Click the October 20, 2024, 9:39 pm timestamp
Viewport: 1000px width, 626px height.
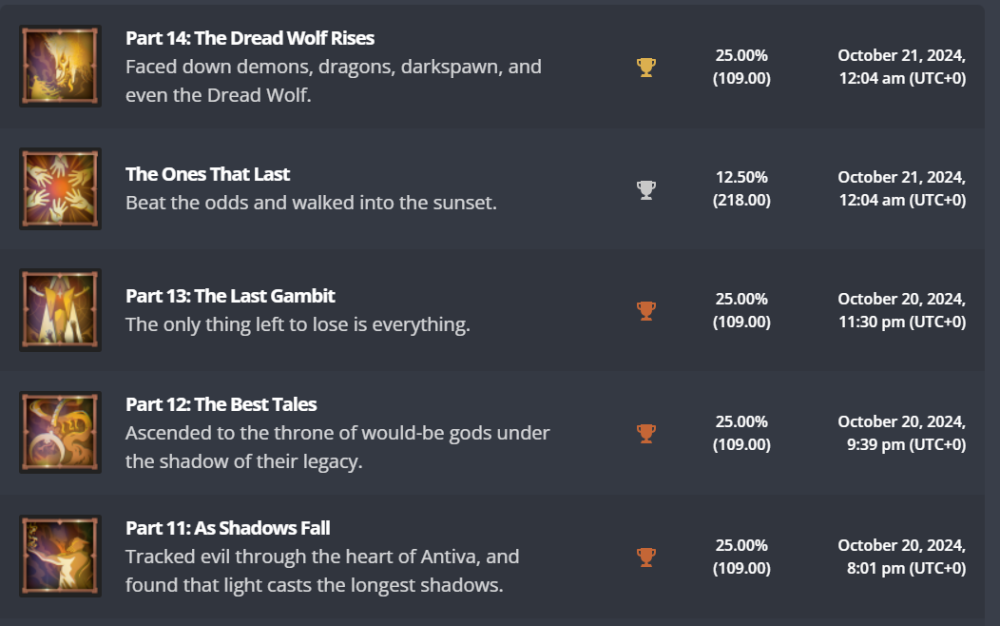coord(901,433)
